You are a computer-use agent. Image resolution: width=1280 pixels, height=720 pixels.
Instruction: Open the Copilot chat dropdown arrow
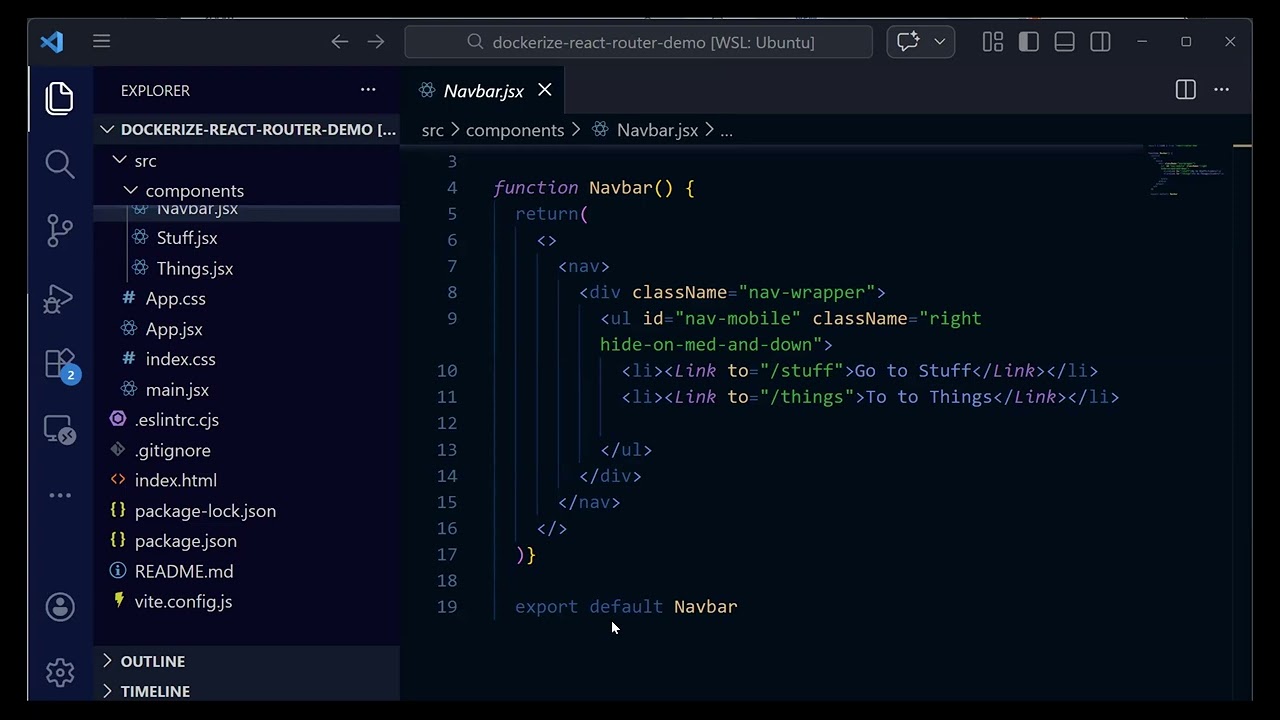pyautogui.click(x=939, y=42)
